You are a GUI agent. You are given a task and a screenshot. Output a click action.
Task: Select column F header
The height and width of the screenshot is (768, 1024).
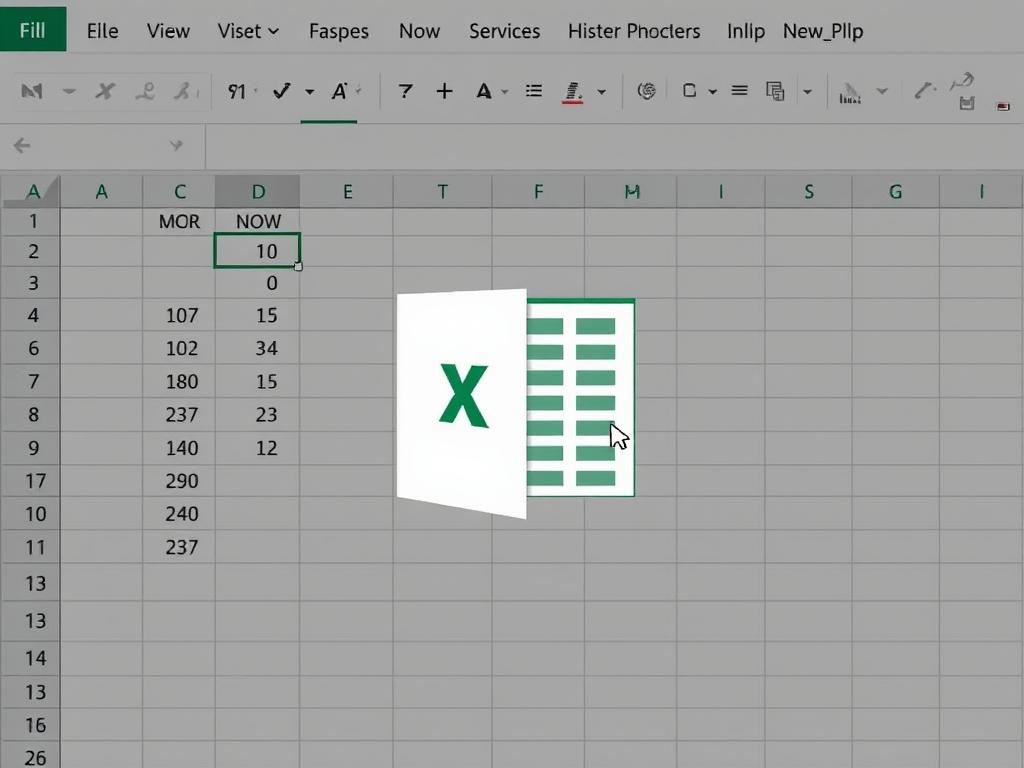537,191
